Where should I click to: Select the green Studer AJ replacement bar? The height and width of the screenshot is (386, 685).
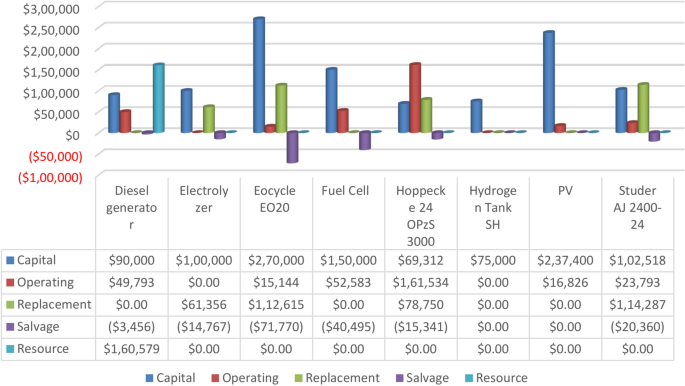[643, 108]
